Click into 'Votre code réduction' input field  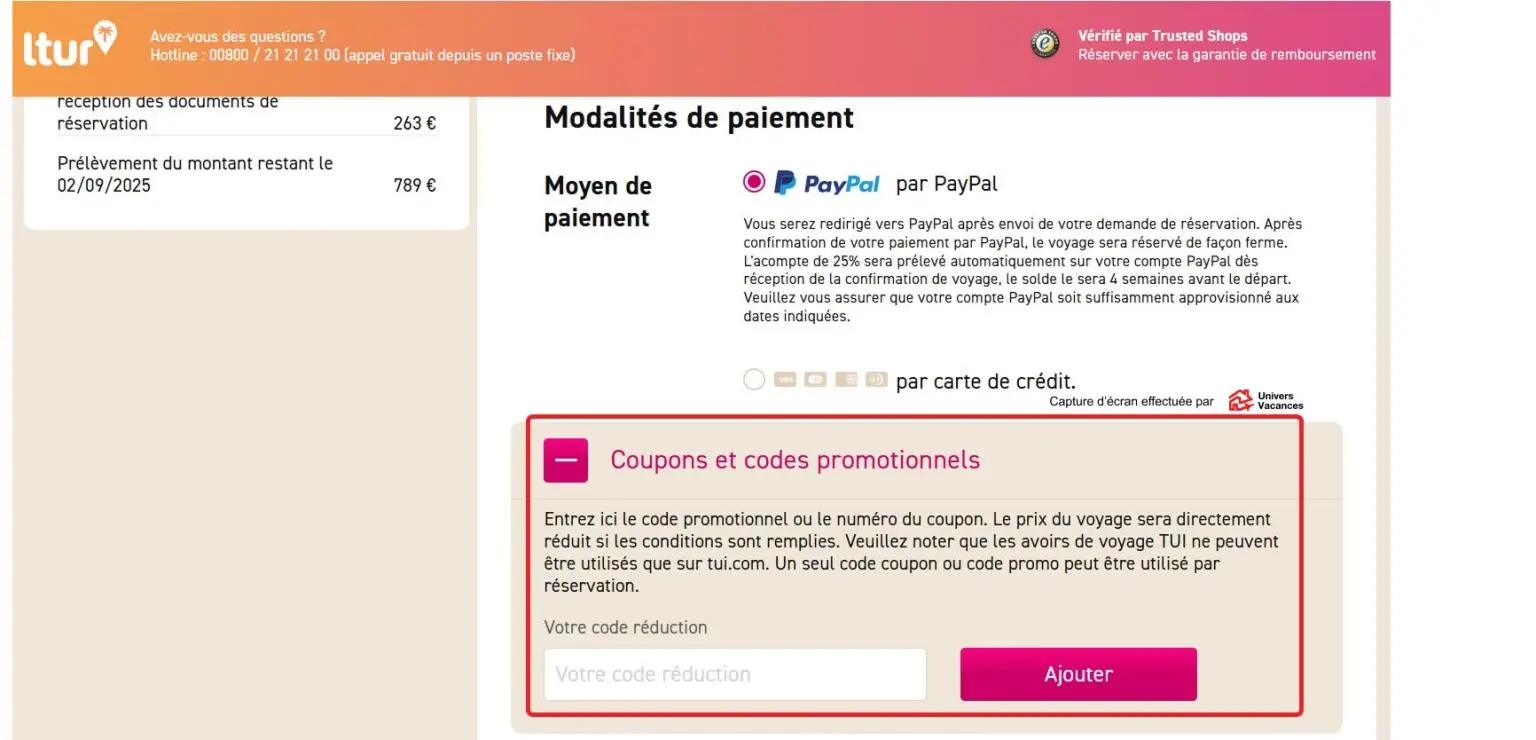click(735, 674)
